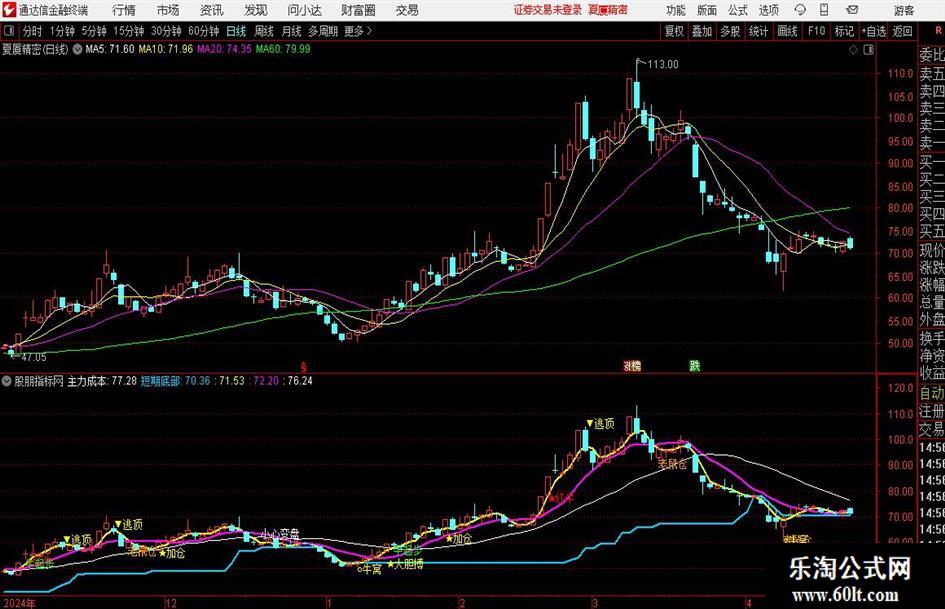Click the red R icon at top right
The height and width of the screenshot is (609, 945).
click(x=938, y=30)
